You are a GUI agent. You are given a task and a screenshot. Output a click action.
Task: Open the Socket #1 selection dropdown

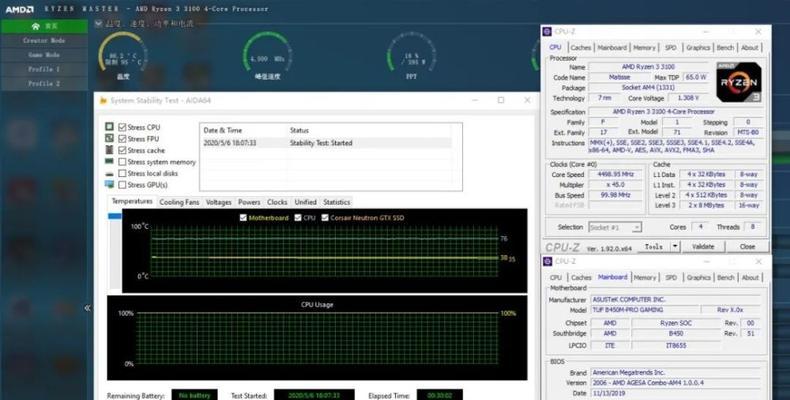[x=637, y=227]
